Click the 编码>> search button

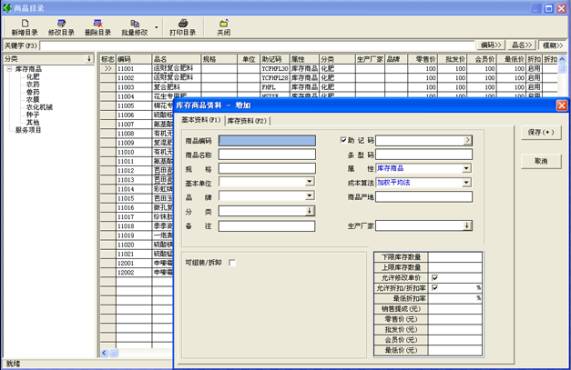click(x=491, y=45)
